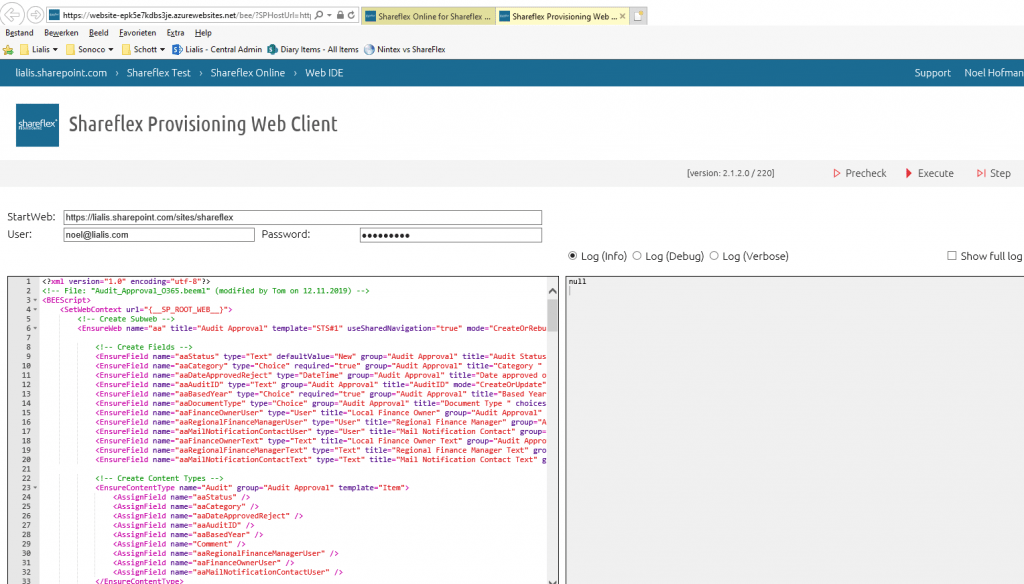Open the Shareflex Online breadcrumb link

[248, 73]
